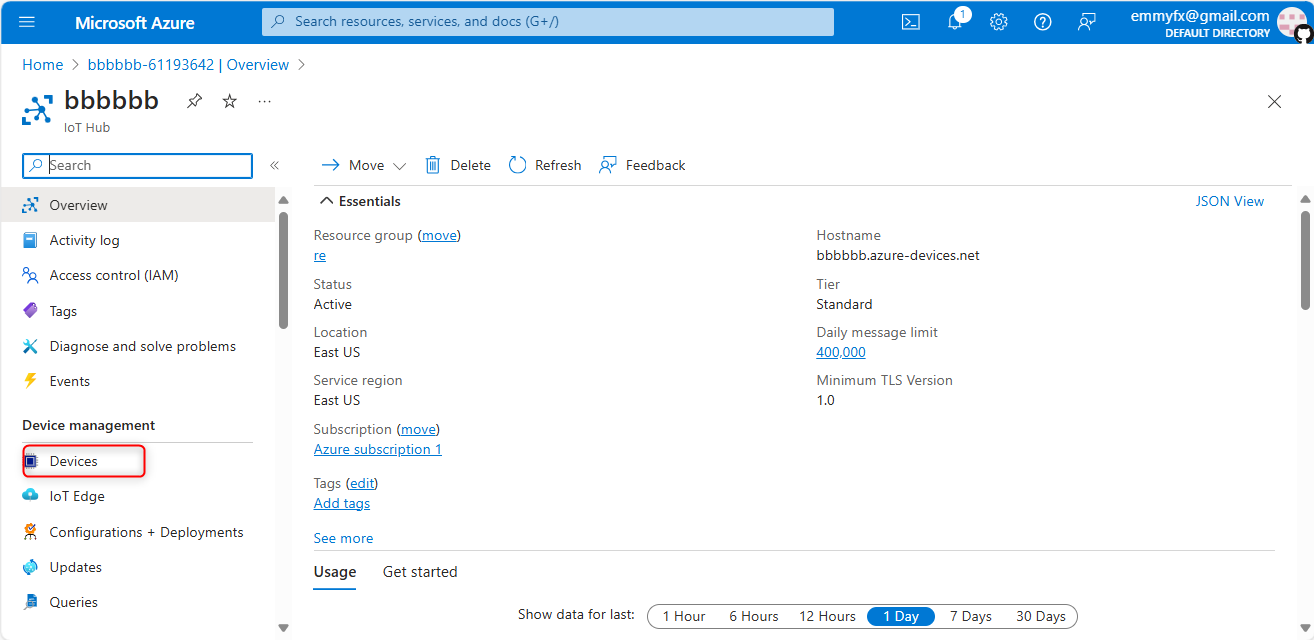
Task: Open the Cloud Shell icon
Action: (x=910, y=22)
